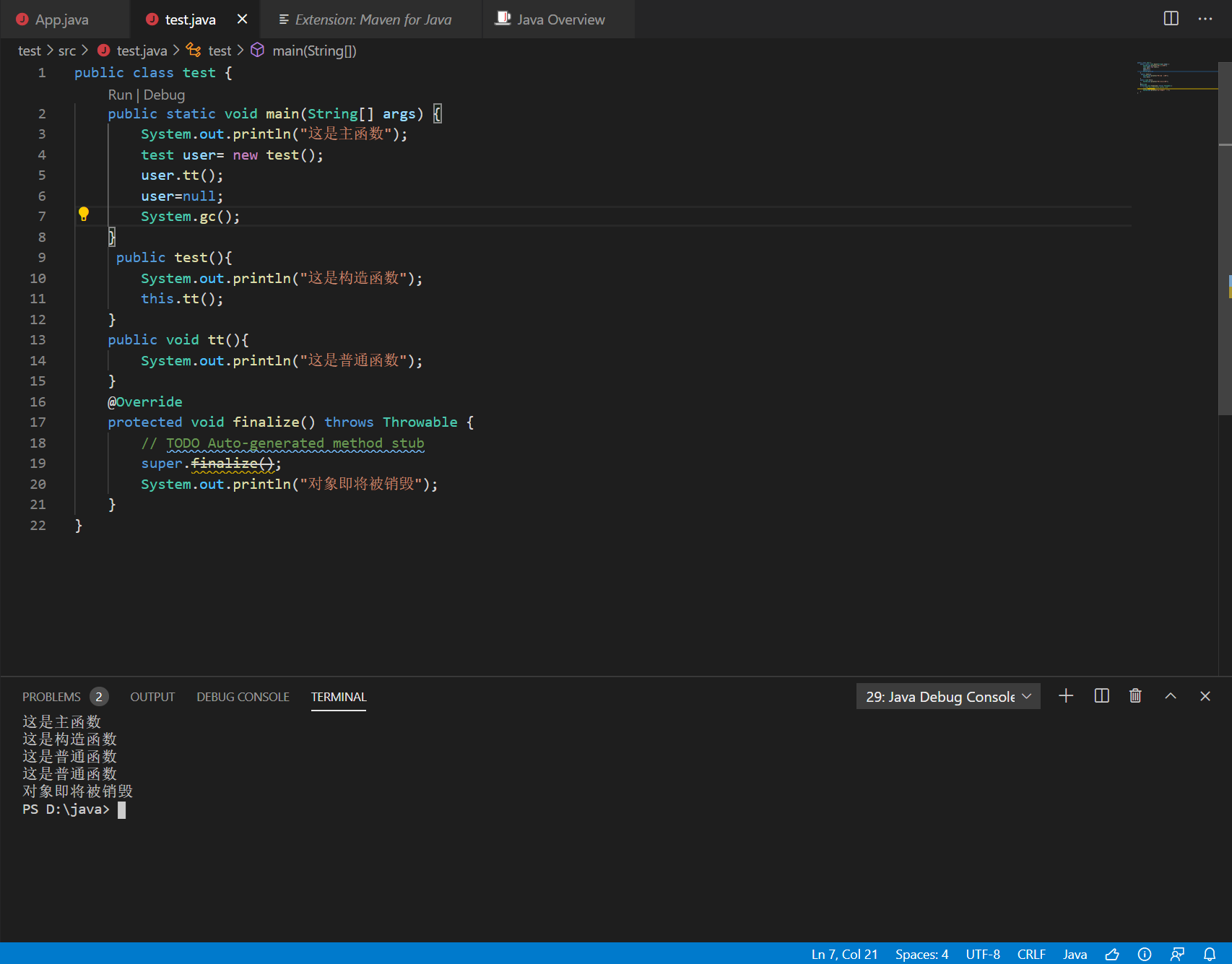Select the TERMINAL panel tab

point(339,697)
